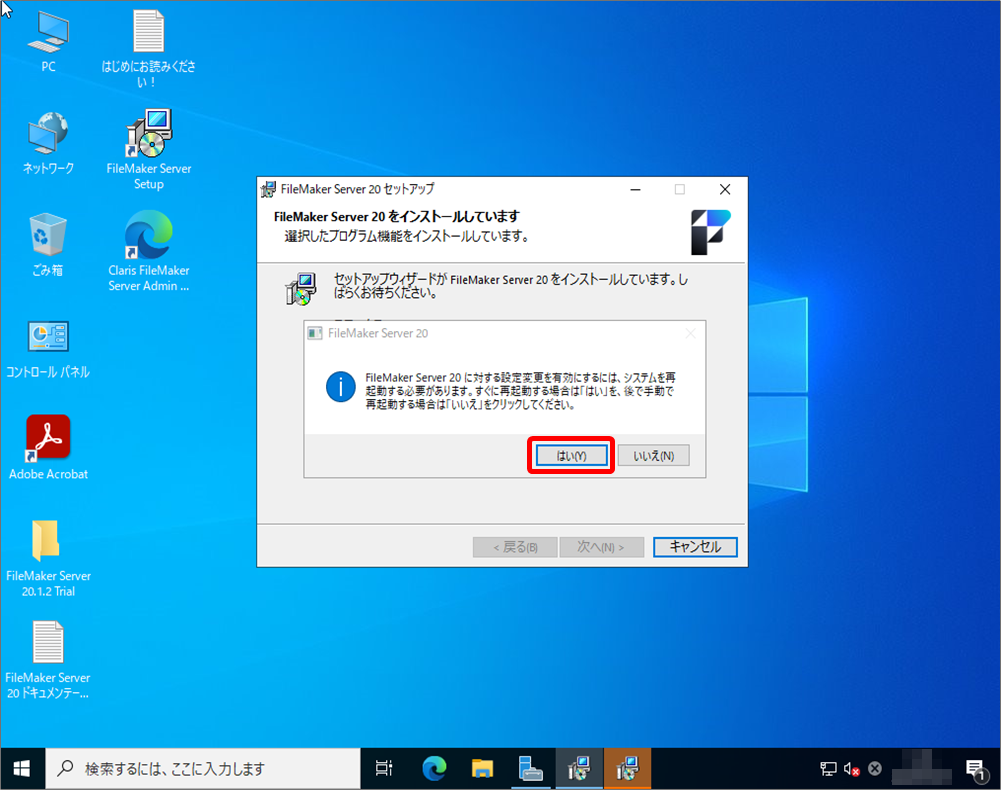Select the ネットワーク desktop icon
The height and width of the screenshot is (790, 1001).
(x=48, y=143)
